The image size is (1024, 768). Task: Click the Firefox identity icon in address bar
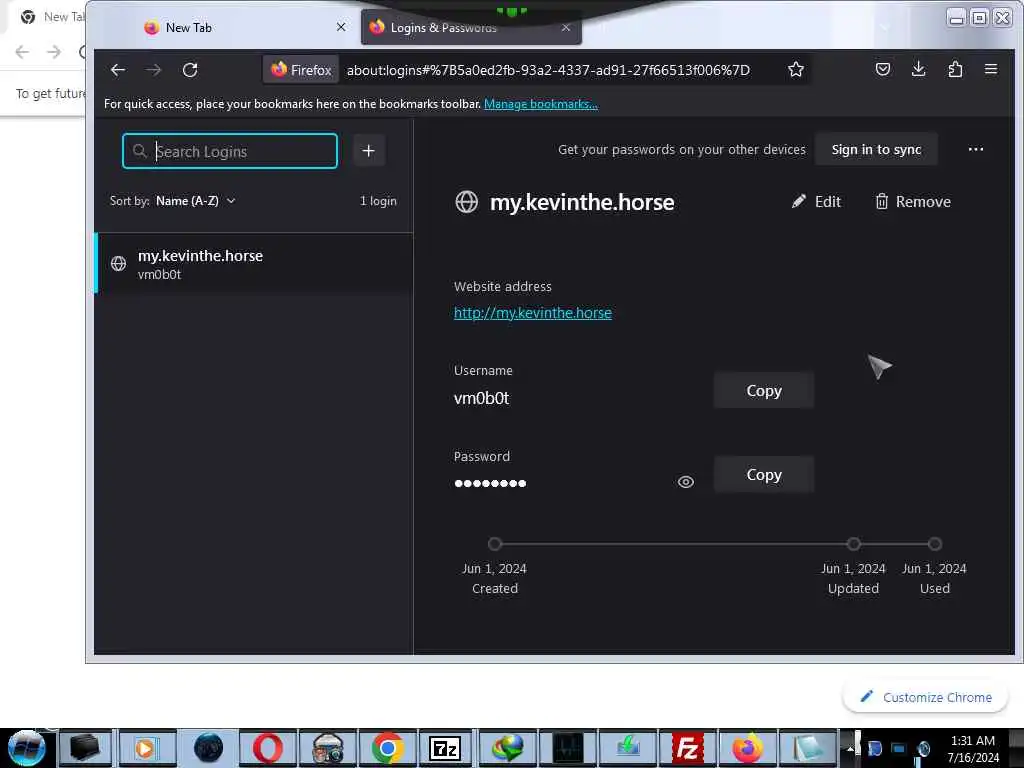click(302, 70)
